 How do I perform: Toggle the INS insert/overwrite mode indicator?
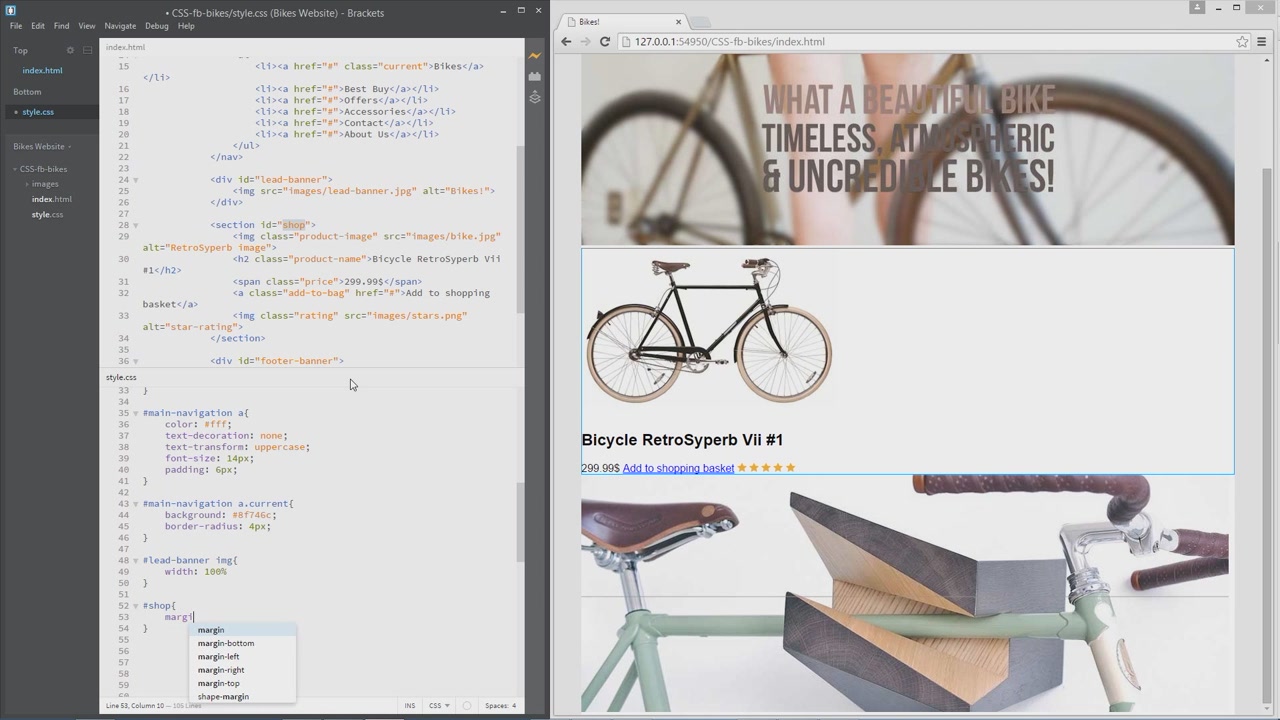pos(409,706)
